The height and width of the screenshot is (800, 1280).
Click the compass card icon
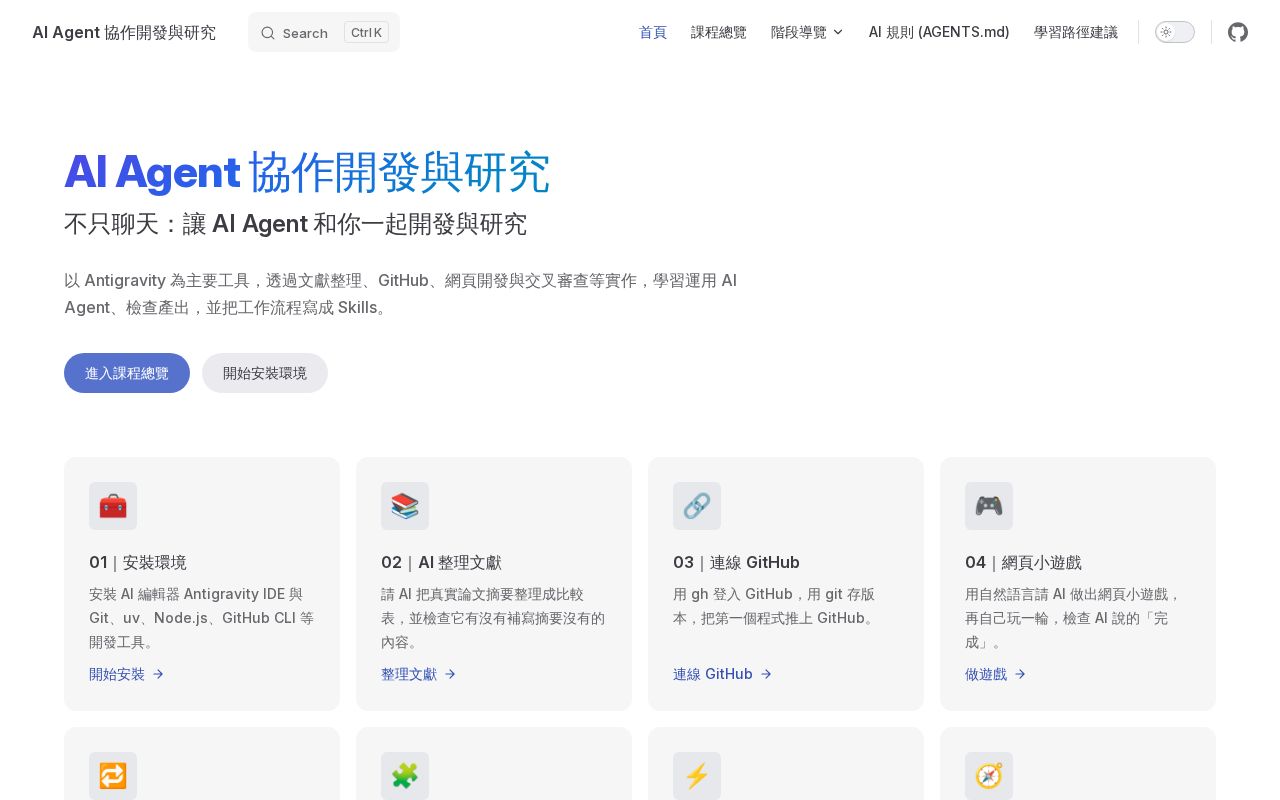pos(989,776)
